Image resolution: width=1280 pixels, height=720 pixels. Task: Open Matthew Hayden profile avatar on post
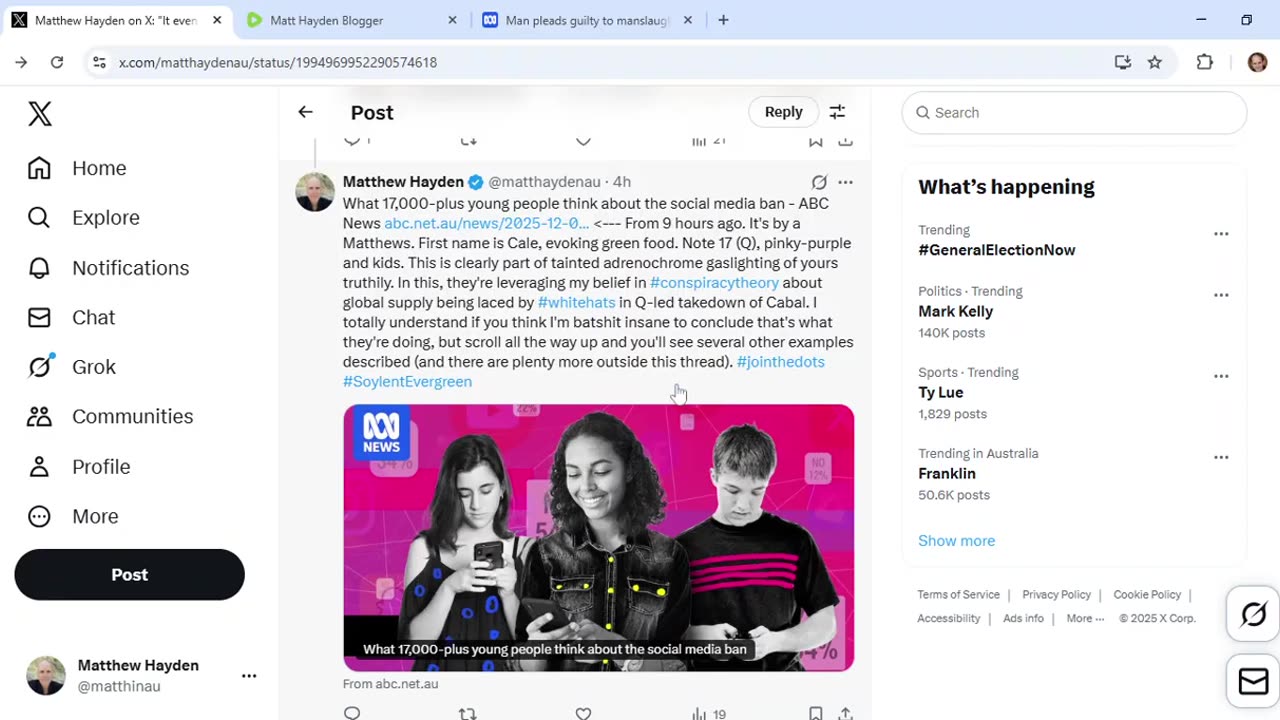(x=314, y=192)
